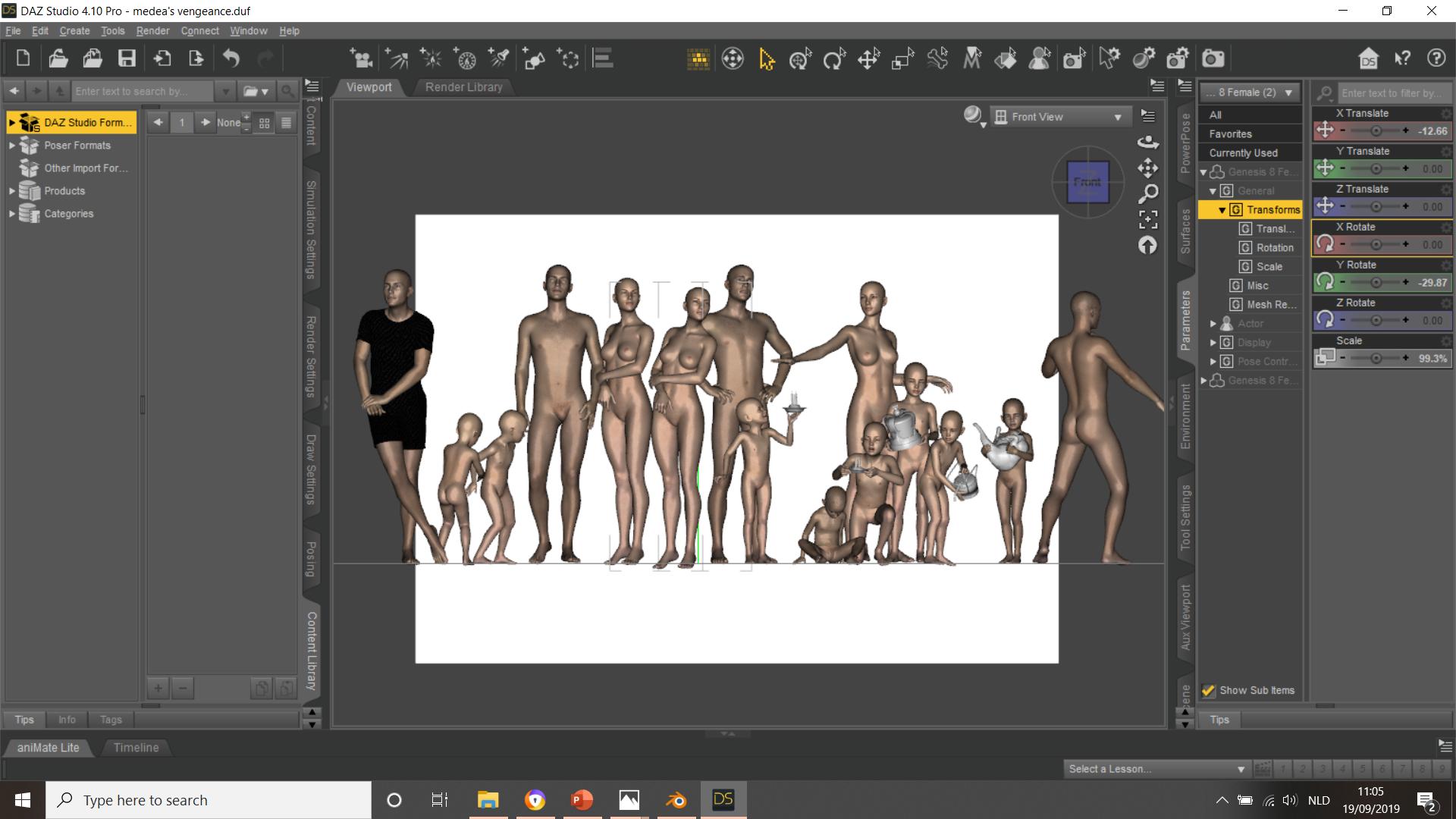The image size is (1456, 819).
Task: Select the Node Selection arrow tool
Action: [767, 59]
